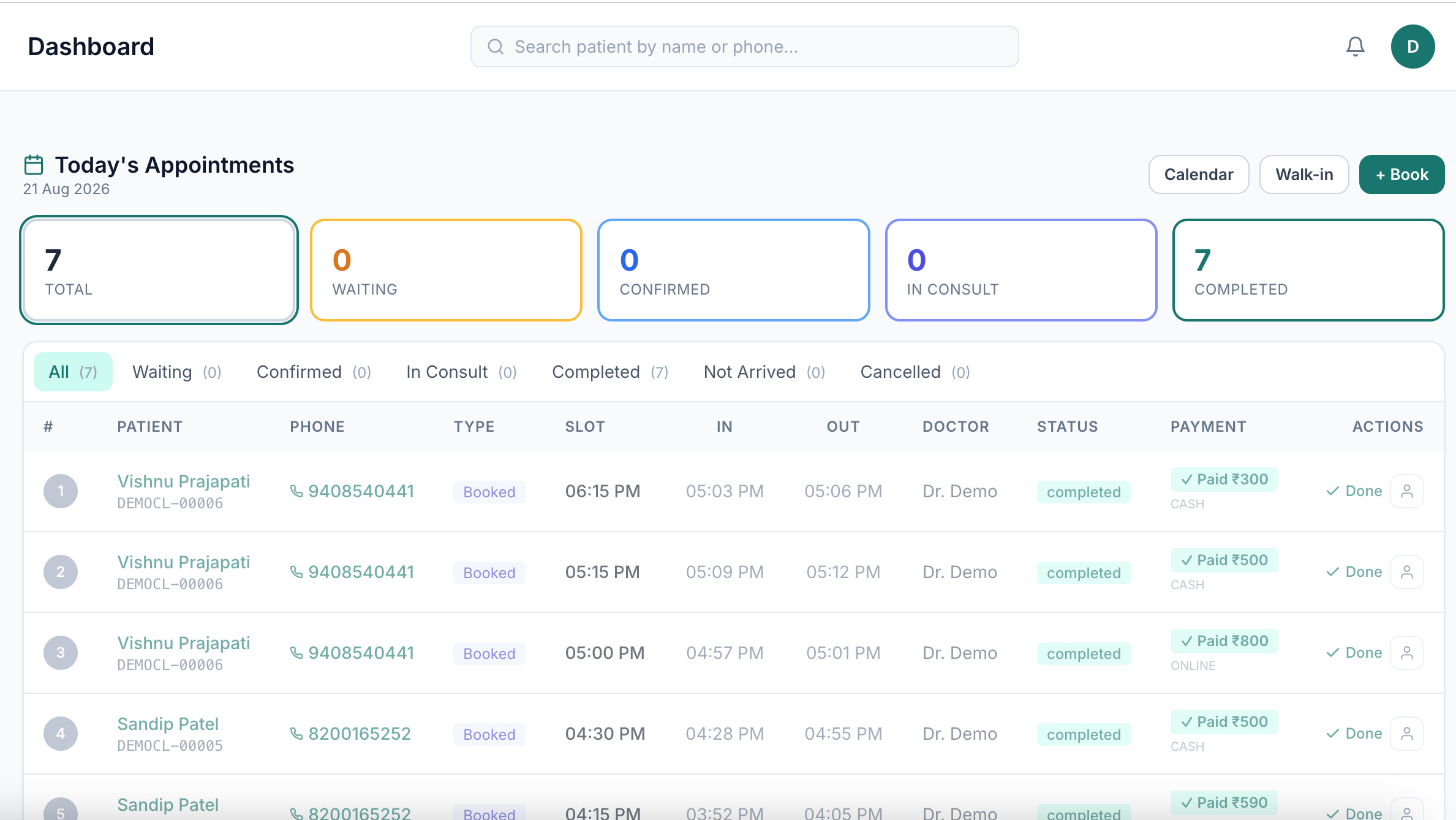Open patient profile icon for row 1
The height and width of the screenshot is (820, 1456).
click(1406, 491)
